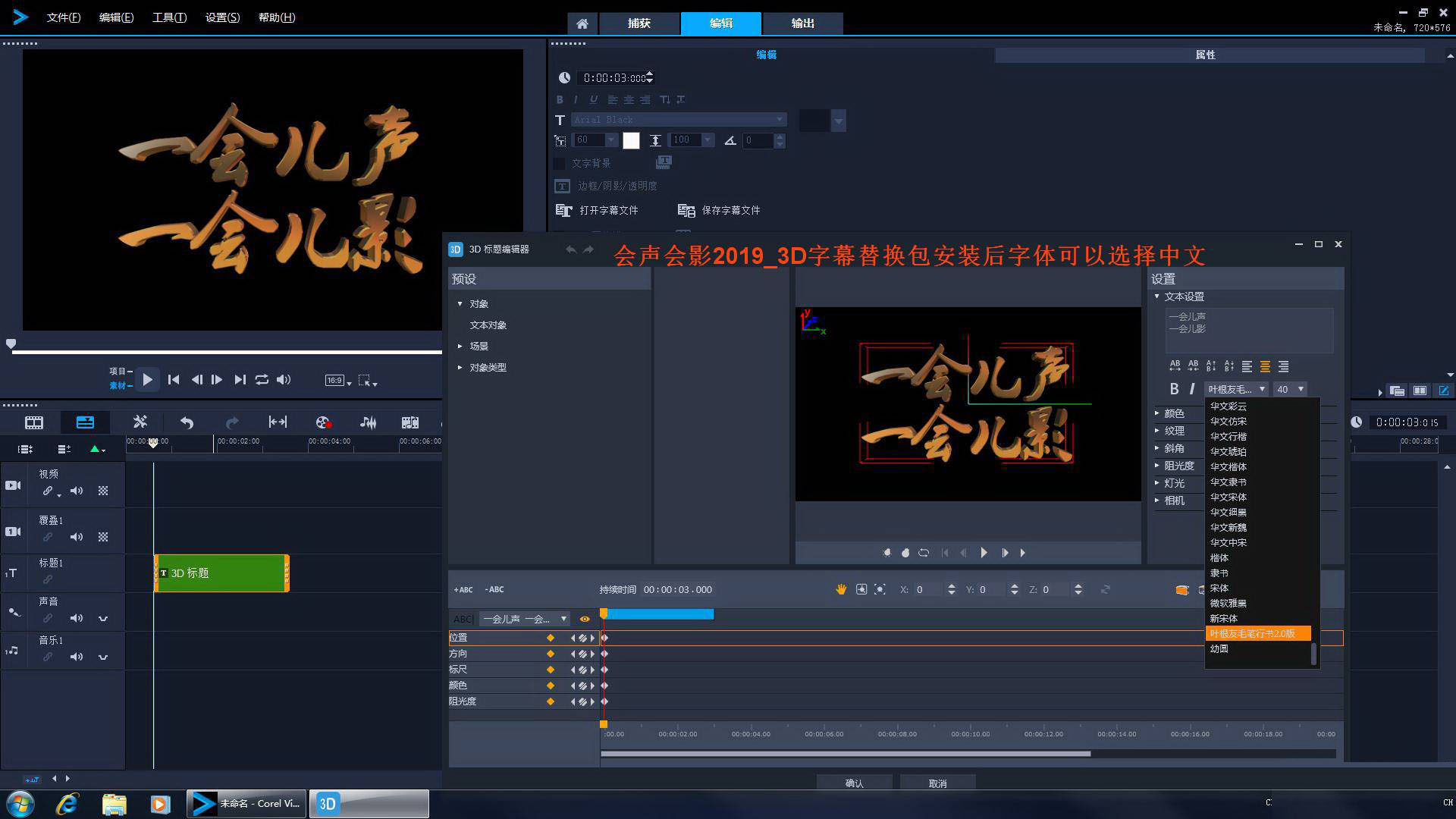Screen dimensions: 1456x819
Task: Open customize toolbar tools icon
Action: click(x=140, y=422)
